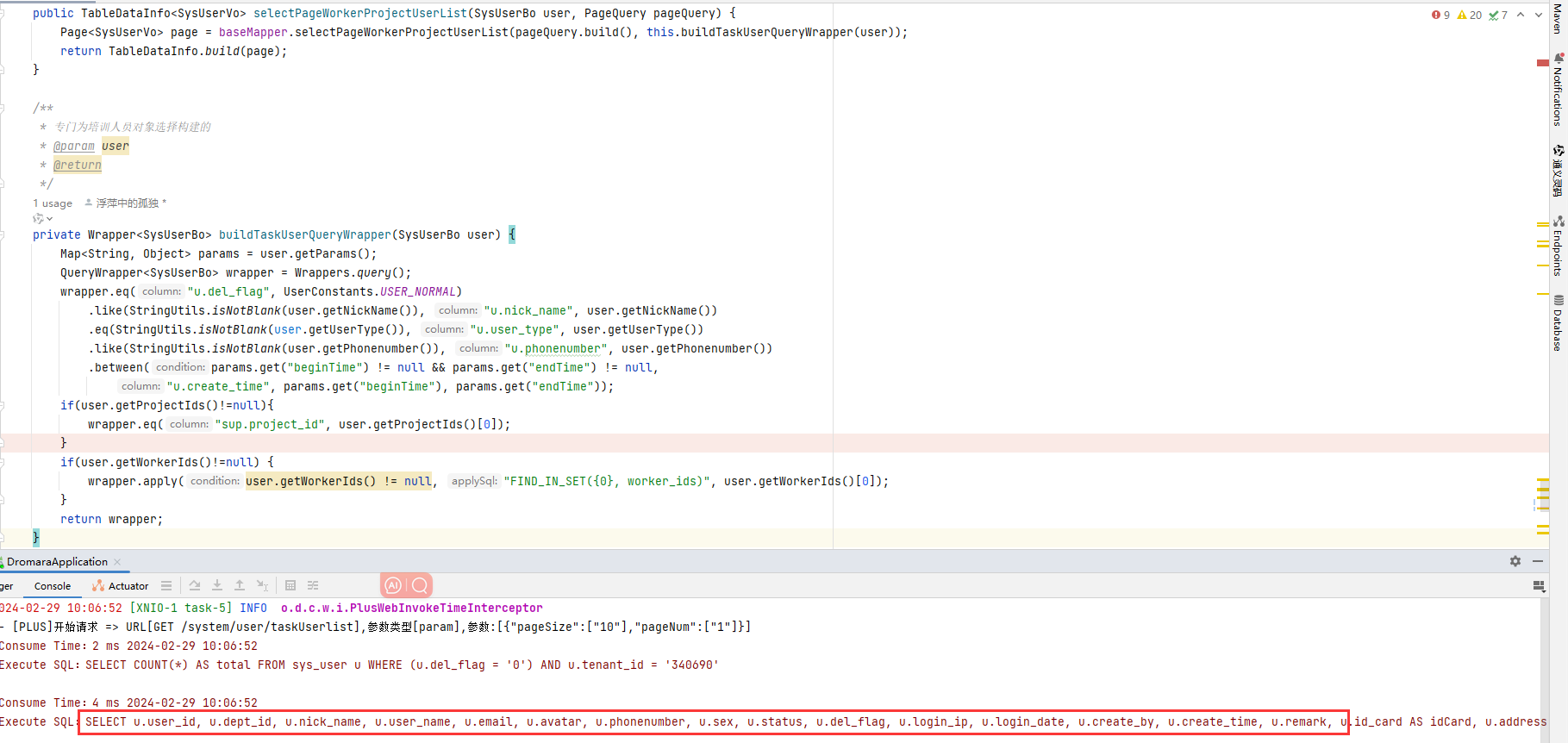
Task: Switch to the Console tab
Action: (x=53, y=586)
